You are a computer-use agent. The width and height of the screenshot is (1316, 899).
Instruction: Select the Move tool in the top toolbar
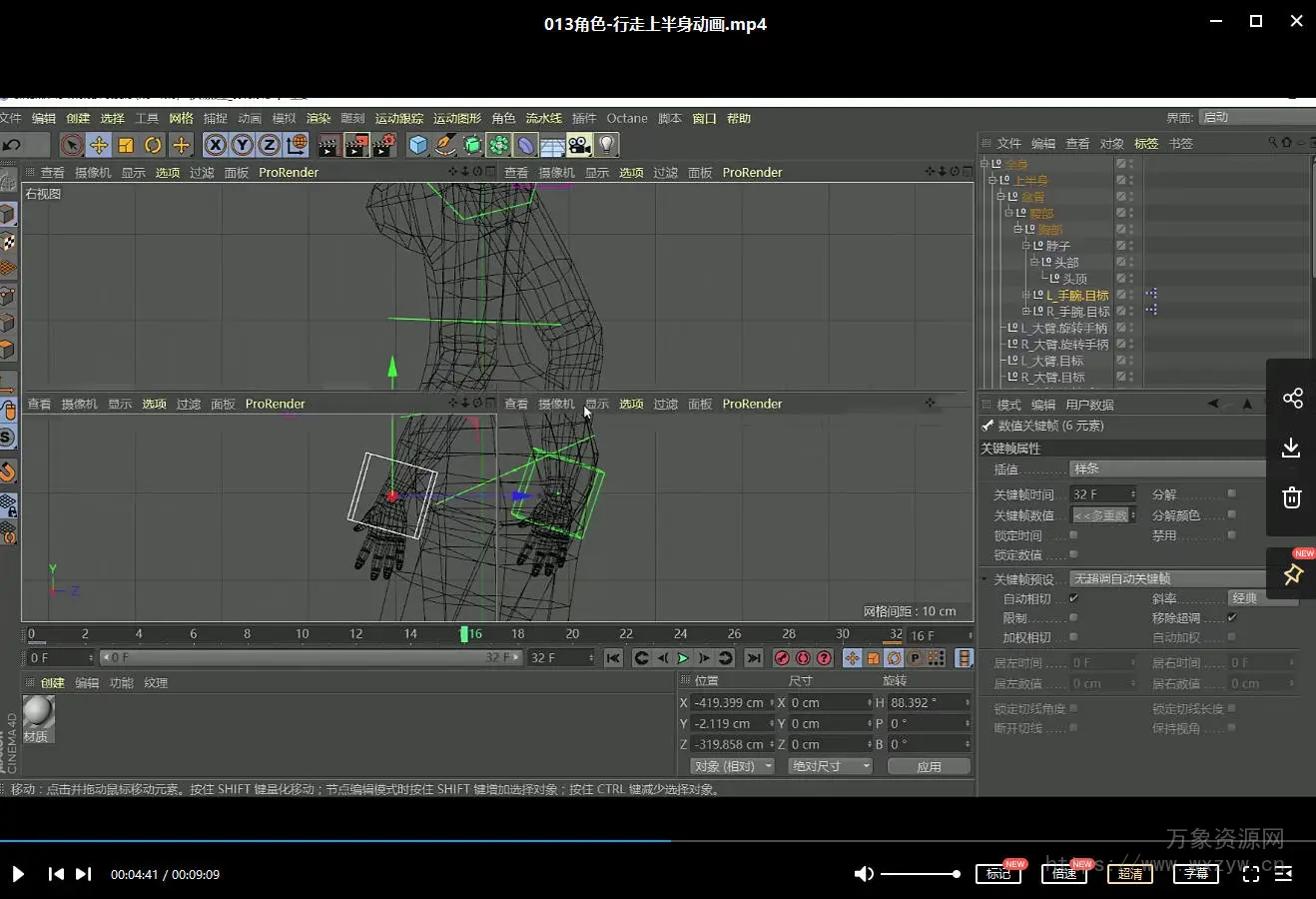(99, 146)
